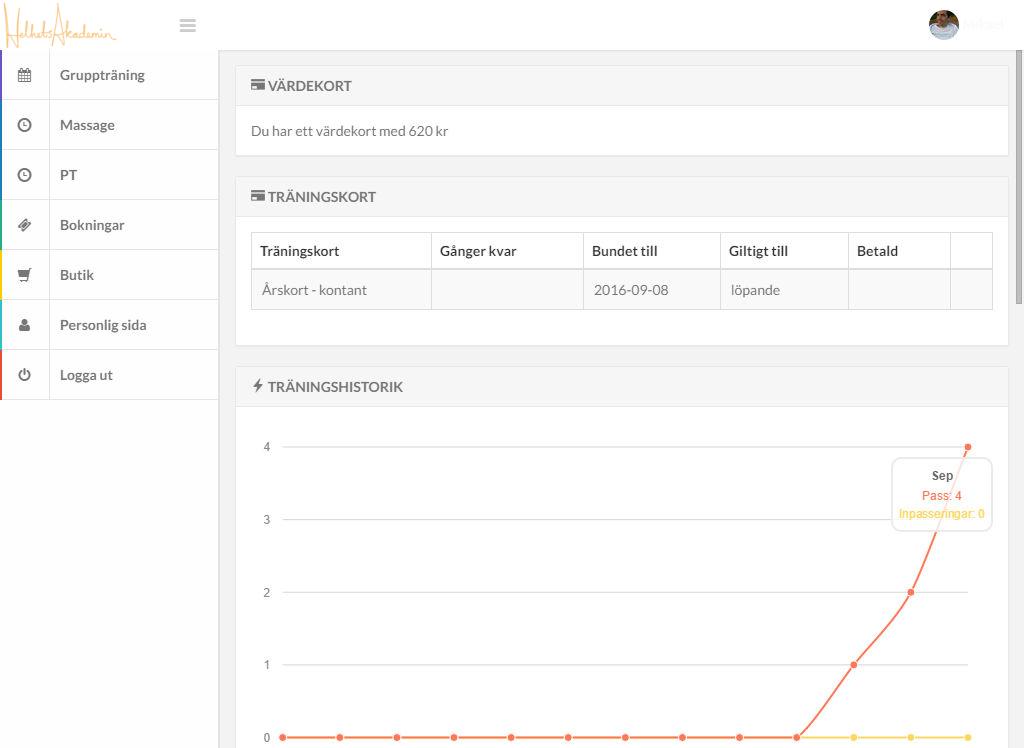Click the ticket icon beside Bokningar
The image size is (1024, 748).
pos(25,225)
